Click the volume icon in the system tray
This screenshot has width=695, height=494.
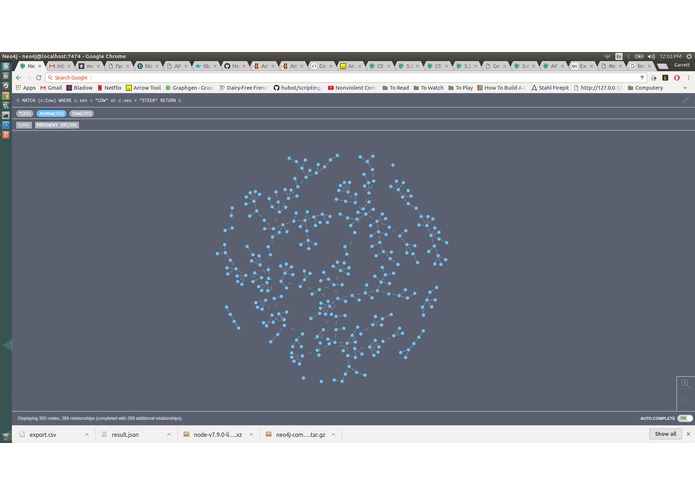coord(651,56)
